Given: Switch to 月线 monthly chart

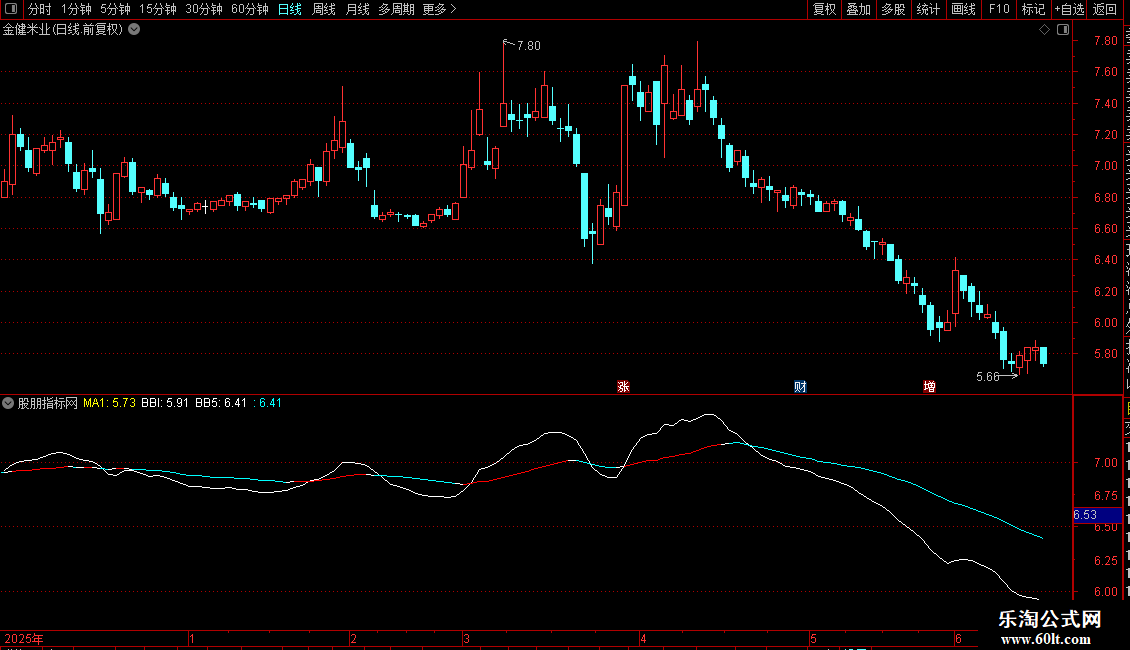Looking at the screenshot, I should click(357, 9).
